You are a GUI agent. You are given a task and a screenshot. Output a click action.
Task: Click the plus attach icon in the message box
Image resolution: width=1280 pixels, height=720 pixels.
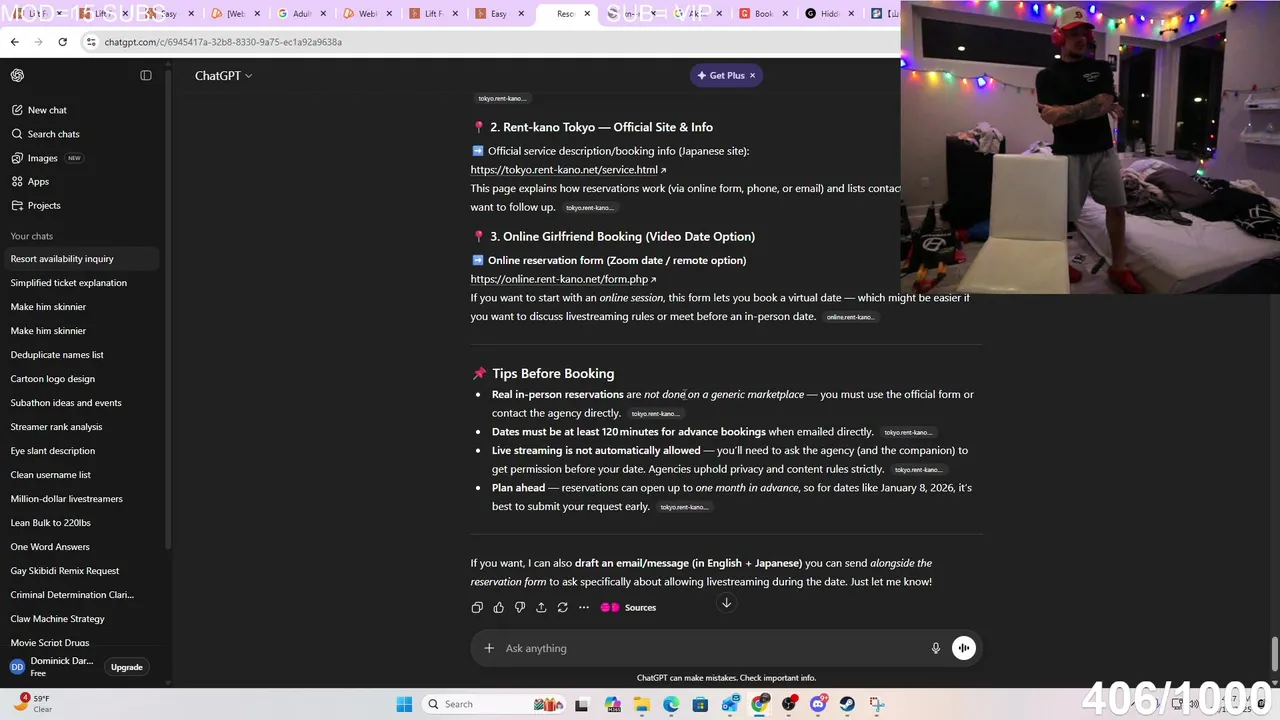tap(489, 648)
